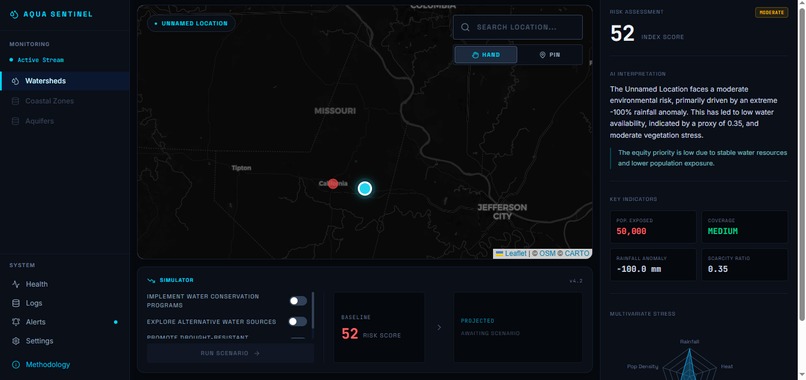Click the Alerts bell icon
Screen dimensions: 806x380
tap(16, 322)
